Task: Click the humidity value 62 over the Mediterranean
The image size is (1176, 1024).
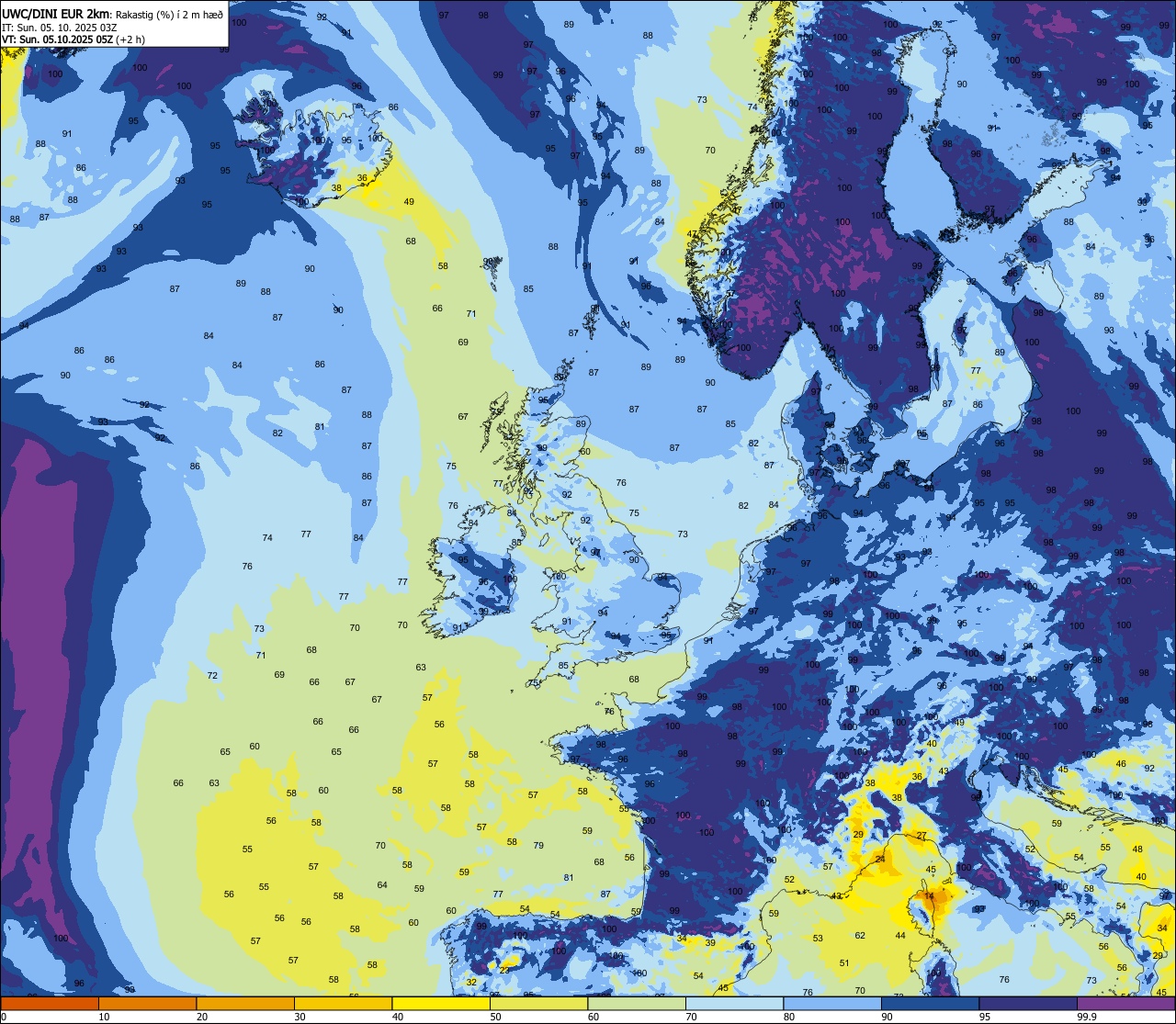Action: pyautogui.click(x=860, y=936)
